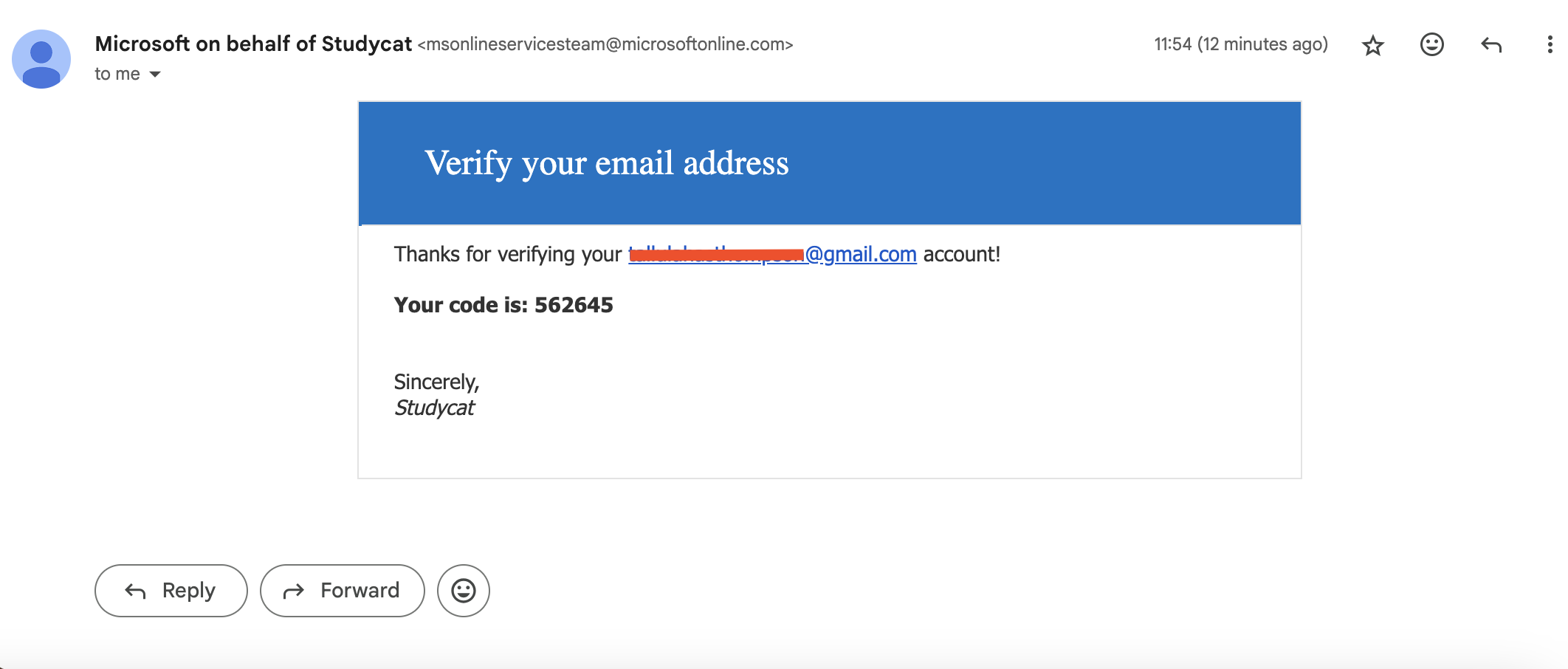Add an emoji reaction to this email

pos(1431,45)
